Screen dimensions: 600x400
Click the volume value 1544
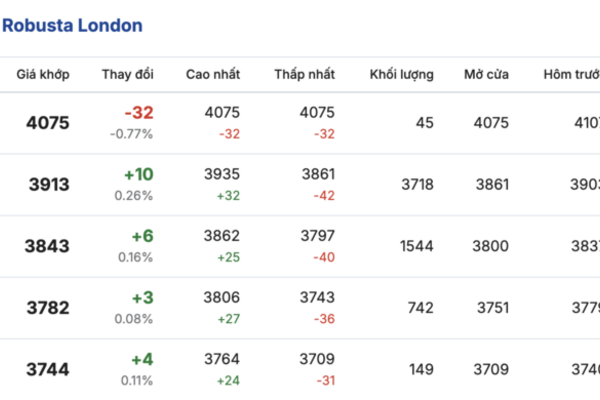[415, 246]
